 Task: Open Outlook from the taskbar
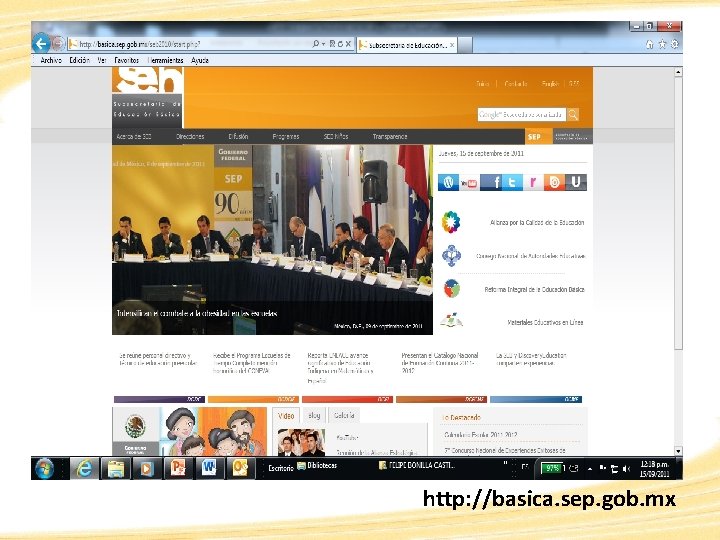tap(240, 469)
